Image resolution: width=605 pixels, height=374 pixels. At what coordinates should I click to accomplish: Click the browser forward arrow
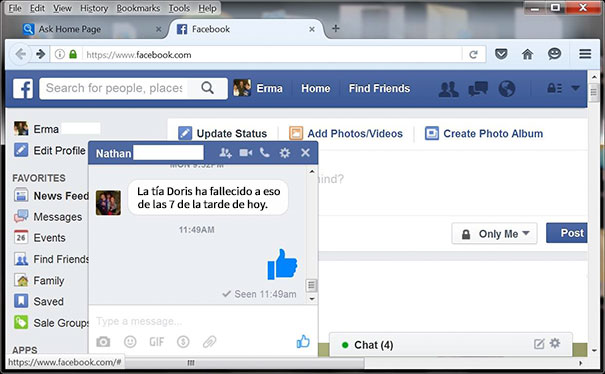click(x=41, y=54)
